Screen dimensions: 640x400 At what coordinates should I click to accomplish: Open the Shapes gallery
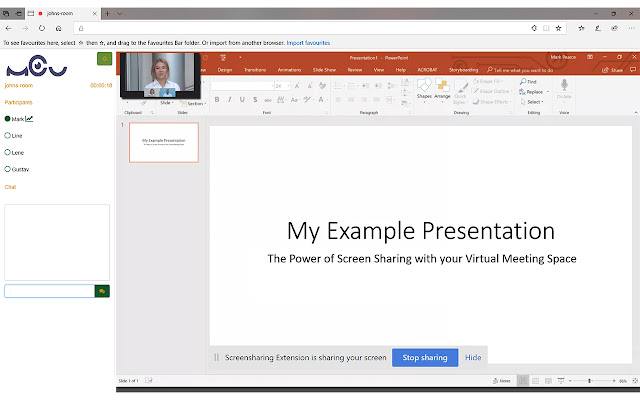[x=424, y=92]
